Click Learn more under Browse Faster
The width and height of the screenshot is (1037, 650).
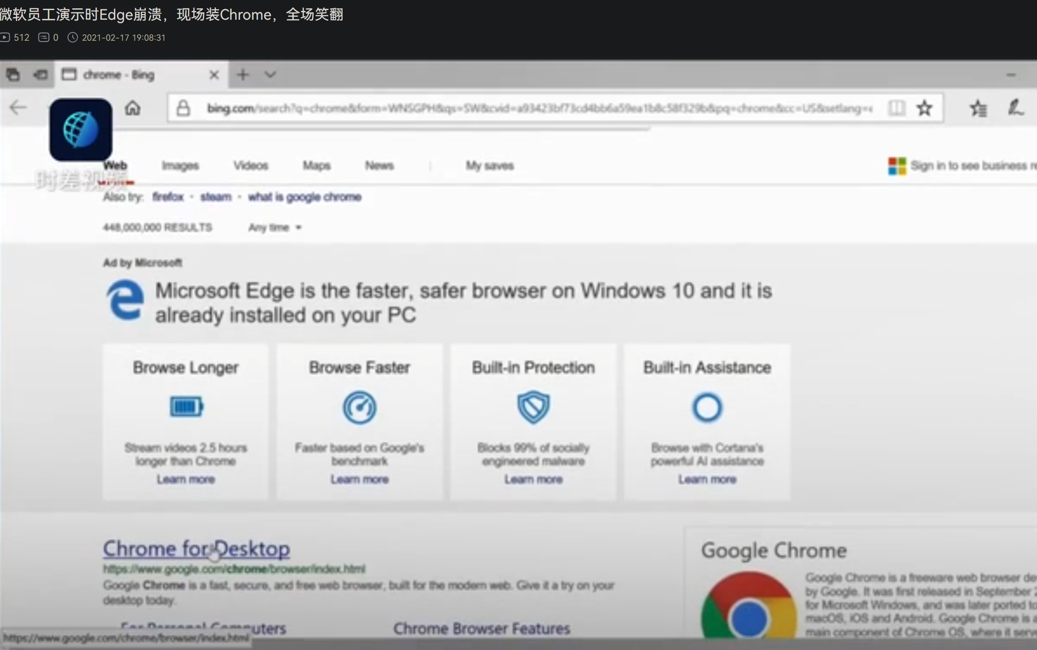click(360, 479)
